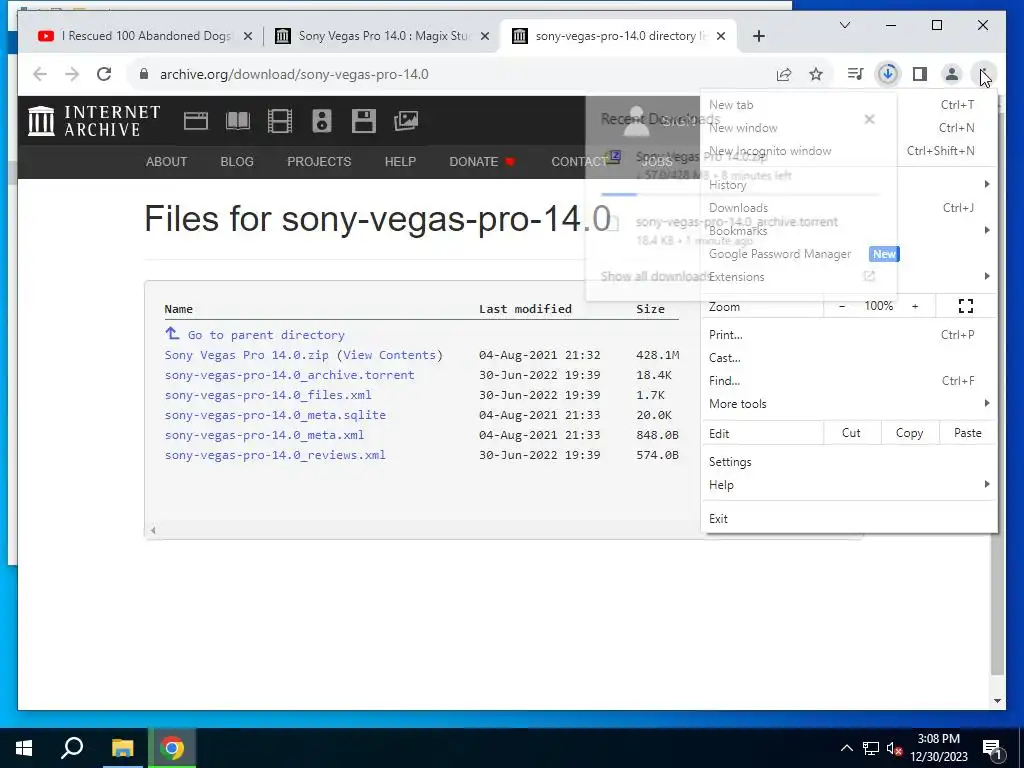Choose Print... from the menu
This screenshot has width=1024, height=768.
(x=849, y=334)
